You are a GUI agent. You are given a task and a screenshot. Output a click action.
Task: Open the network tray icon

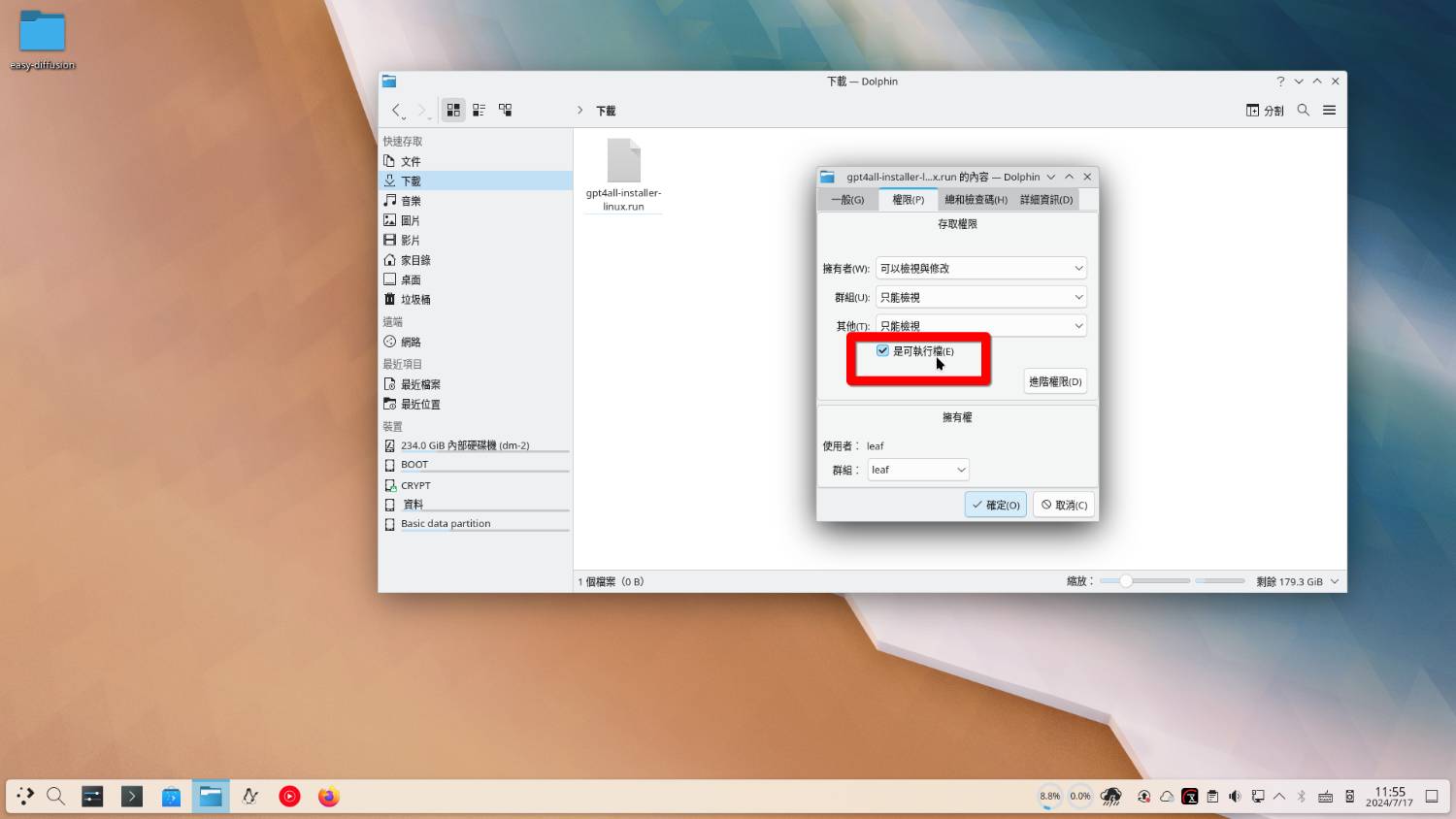(x=1257, y=797)
